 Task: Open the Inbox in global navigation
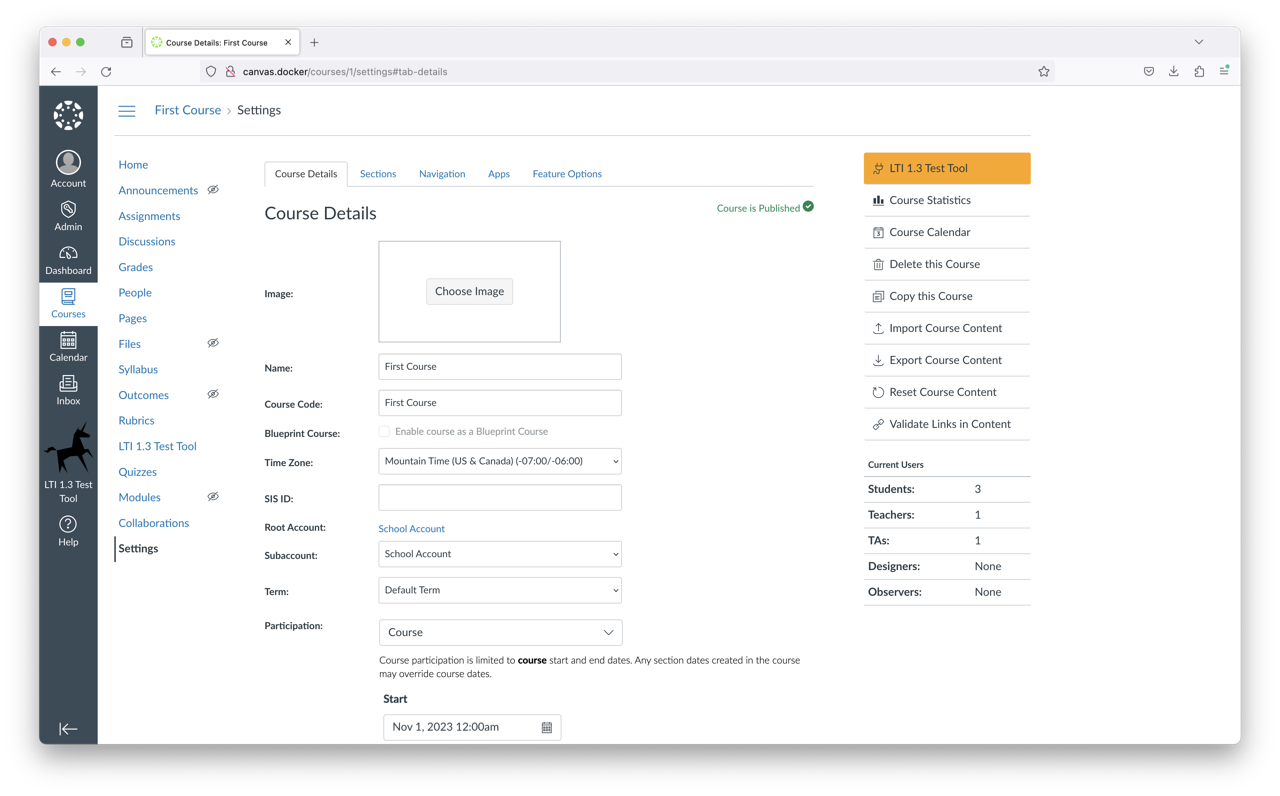coord(68,390)
